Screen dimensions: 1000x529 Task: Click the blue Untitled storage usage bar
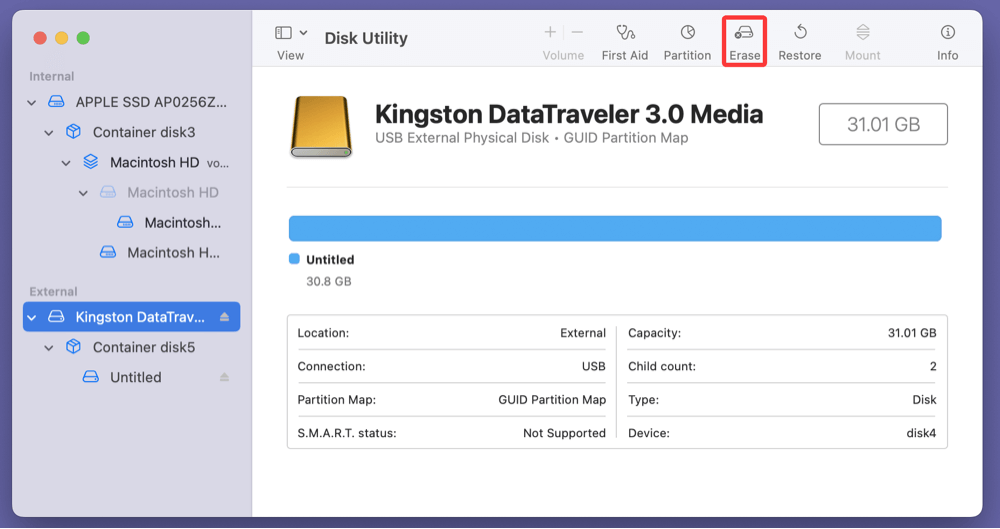(x=614, y=228)
